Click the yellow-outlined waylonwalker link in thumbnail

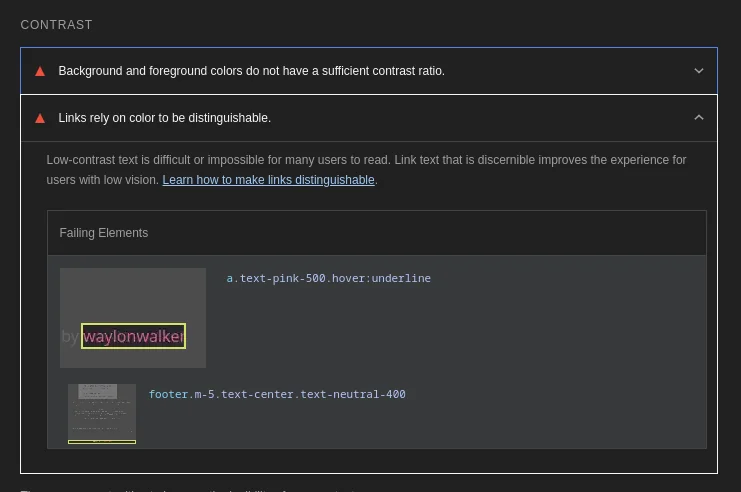point(133,336)
